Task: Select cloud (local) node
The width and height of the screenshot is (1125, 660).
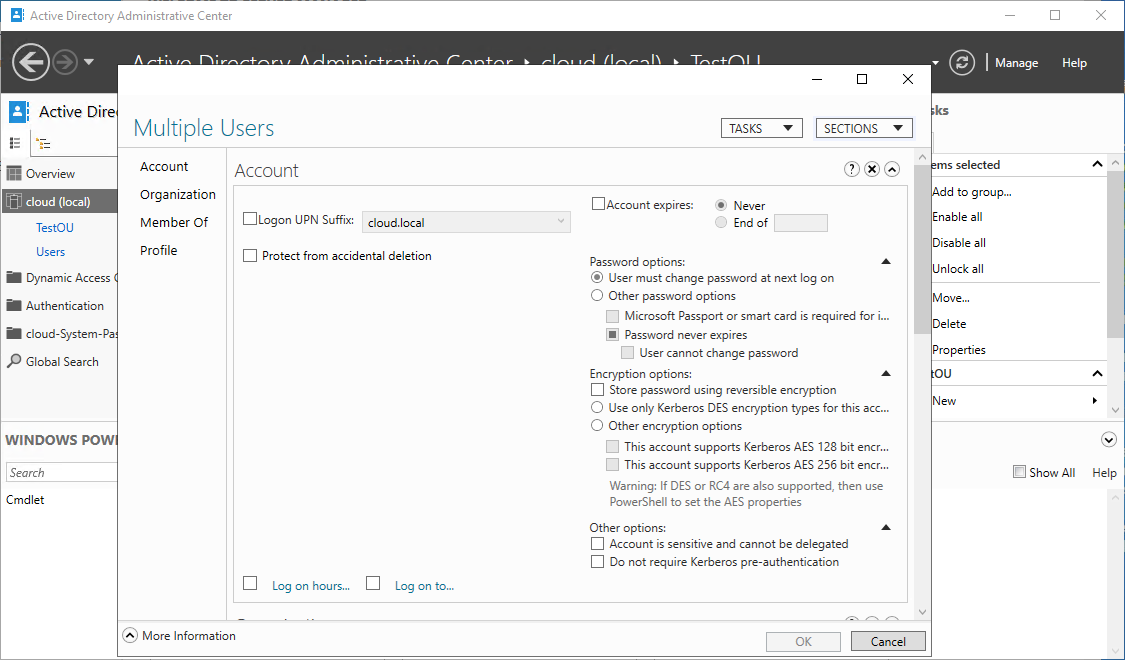Action: point(60,202)
